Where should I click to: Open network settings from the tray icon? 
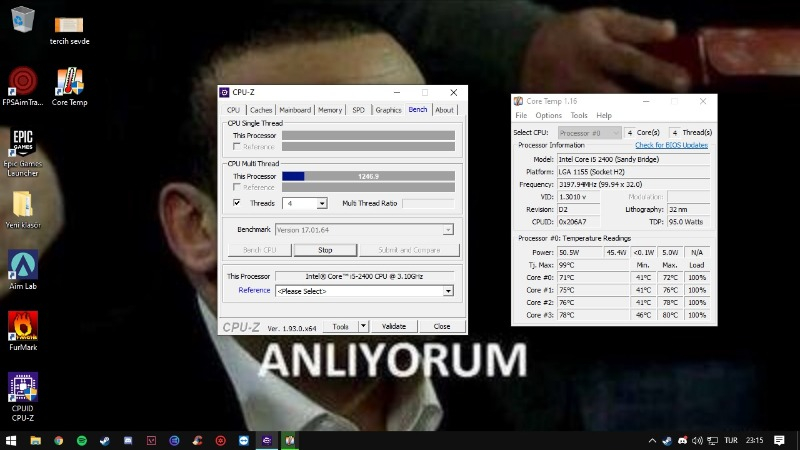[713, 440]
